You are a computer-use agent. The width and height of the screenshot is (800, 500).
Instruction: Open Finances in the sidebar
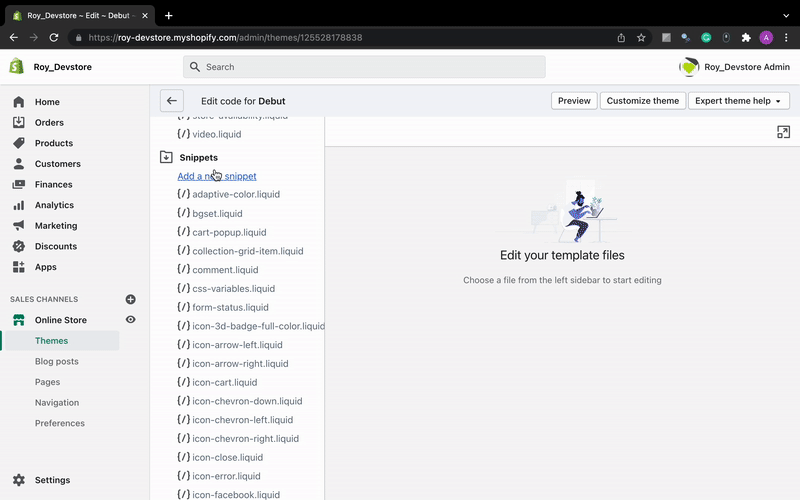54,185
